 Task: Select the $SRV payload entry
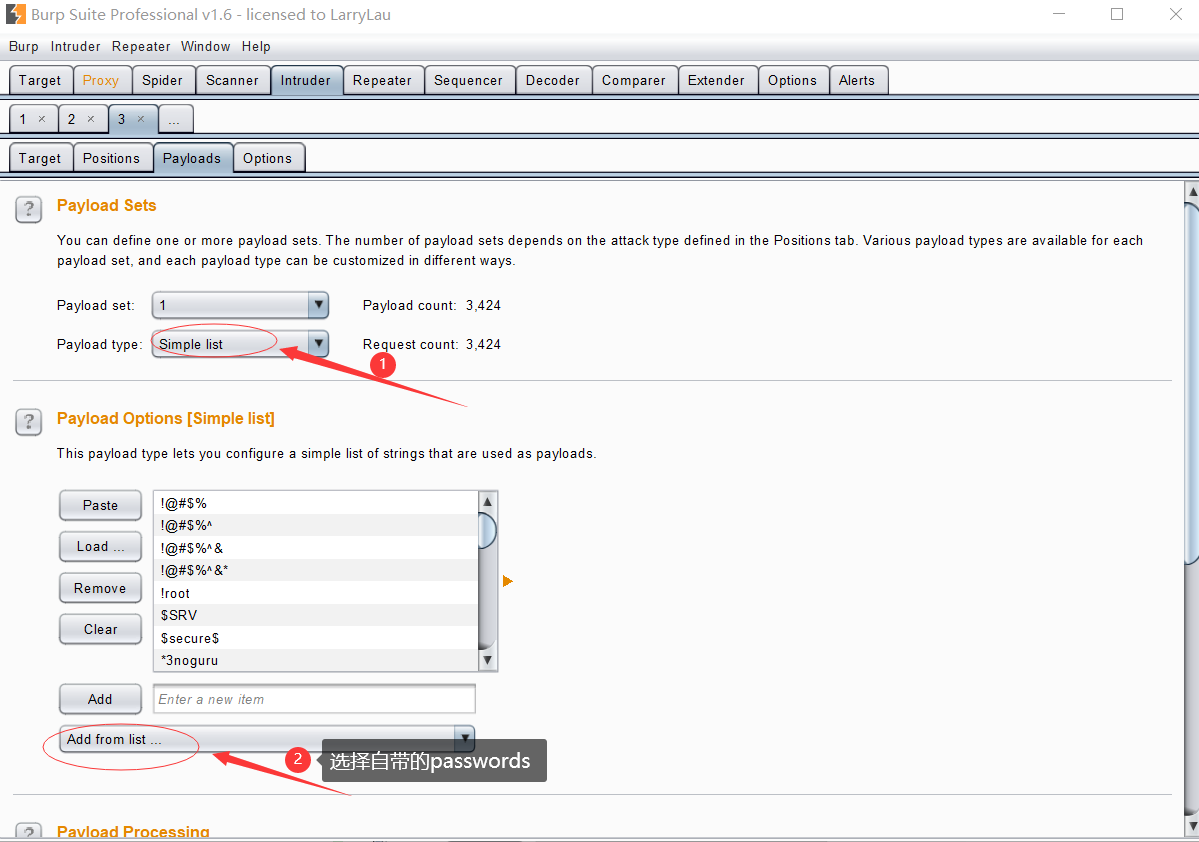316,616
